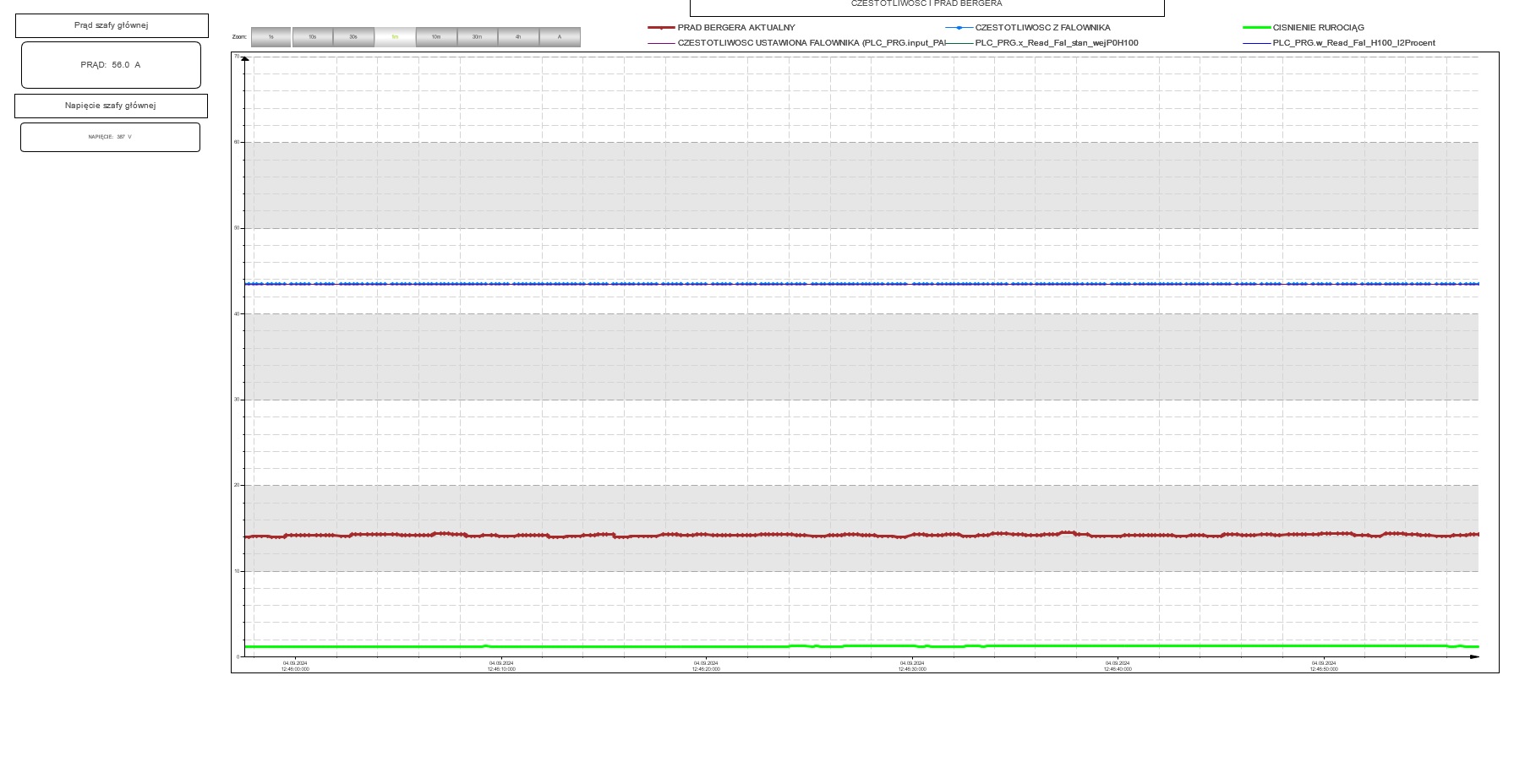Toggle PLC_PRG.w_Read_Fal_H100_I2Procent legend entry

(1353, 43)
